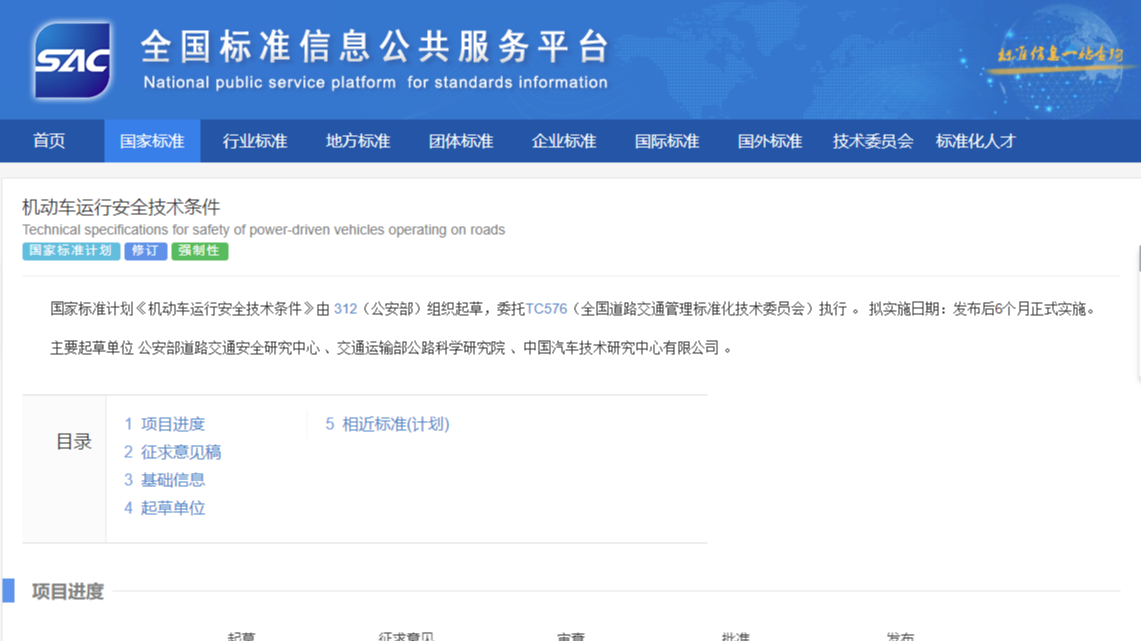Open the 地方标准 navigation item

click(x=358, y=141)
